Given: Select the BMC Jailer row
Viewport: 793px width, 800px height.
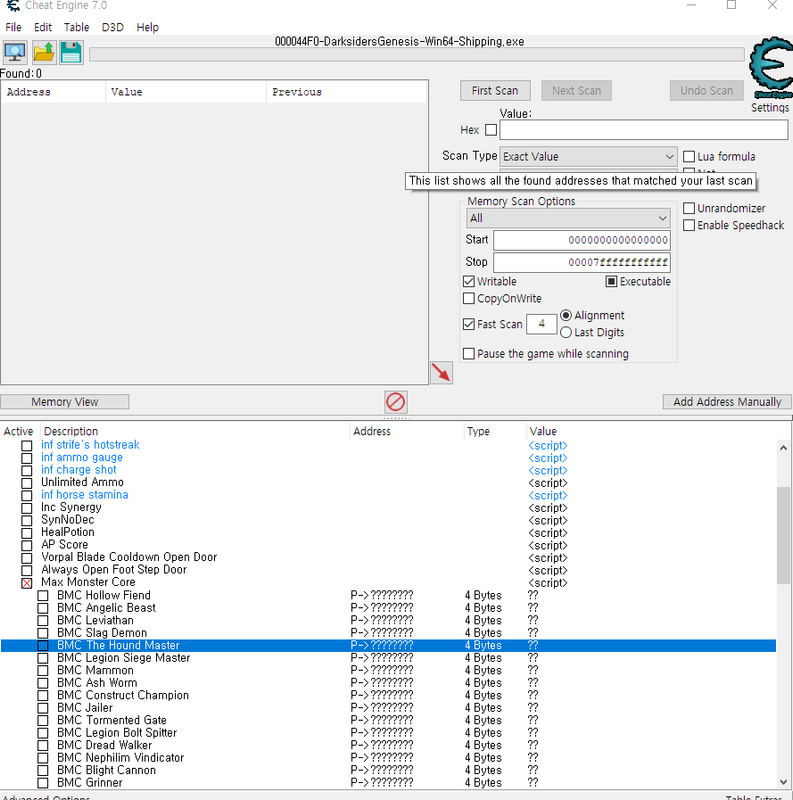Looking at the screenshot, I should point(388,708).
